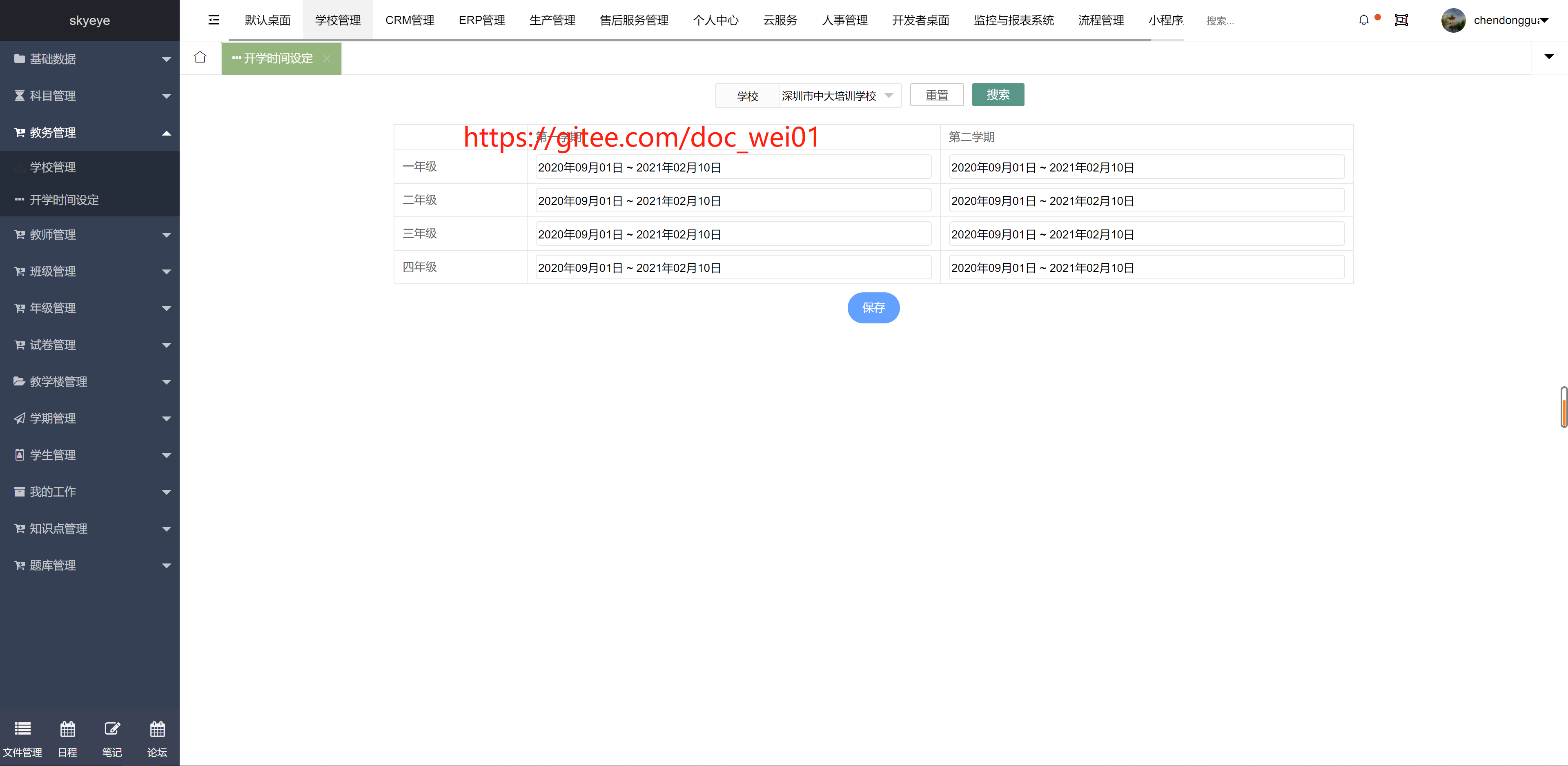The width and height of the screenshot is (1568, 766).
Task: Close the 开学时间设定 tab
Action: pyautogui.click(x=327, y=58)
